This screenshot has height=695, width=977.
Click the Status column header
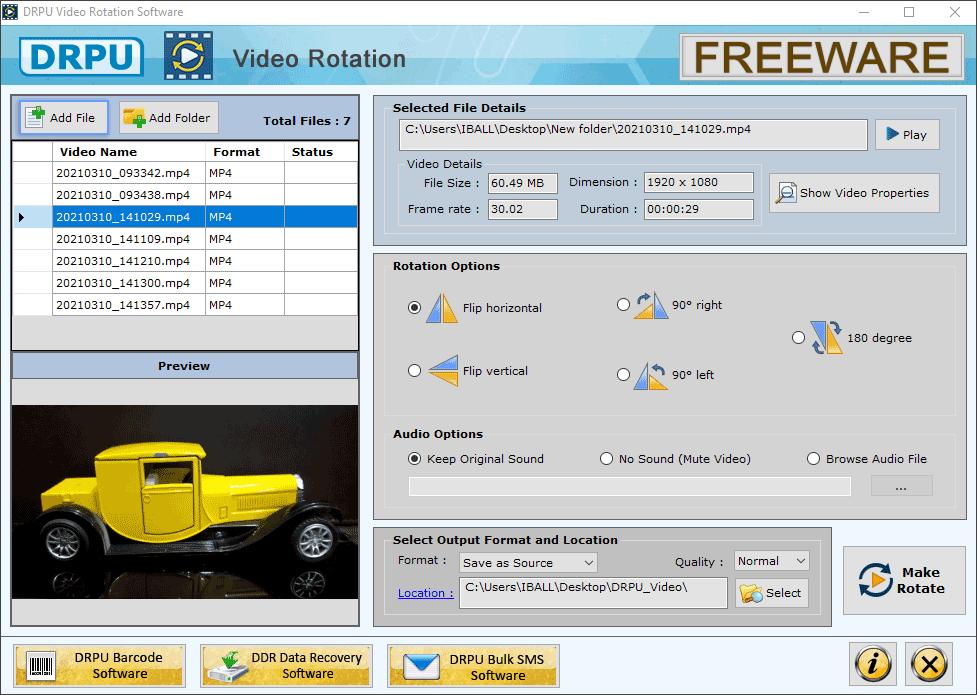pyautogui.click(x=321, y=152)
